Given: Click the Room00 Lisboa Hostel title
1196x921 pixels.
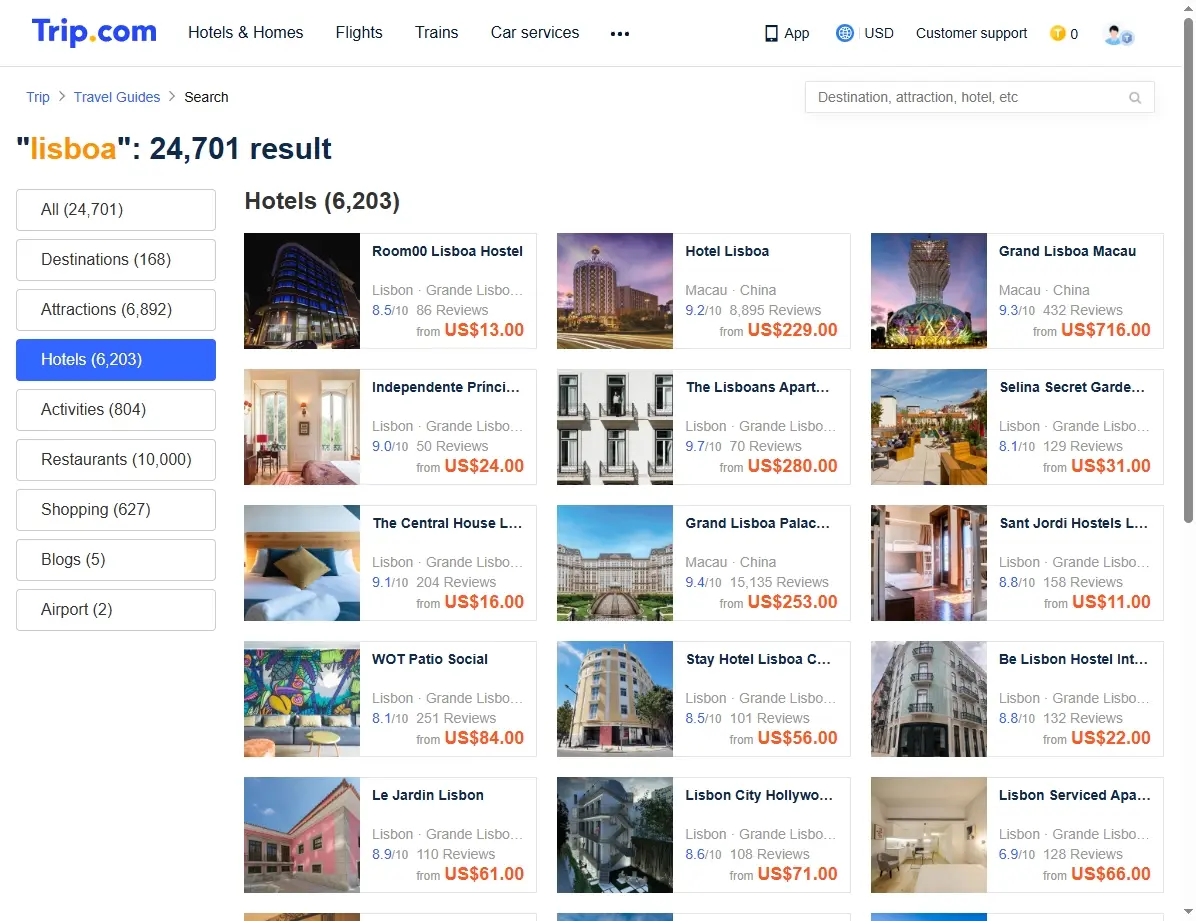Looking at the screenshot, I should [447, 251].
